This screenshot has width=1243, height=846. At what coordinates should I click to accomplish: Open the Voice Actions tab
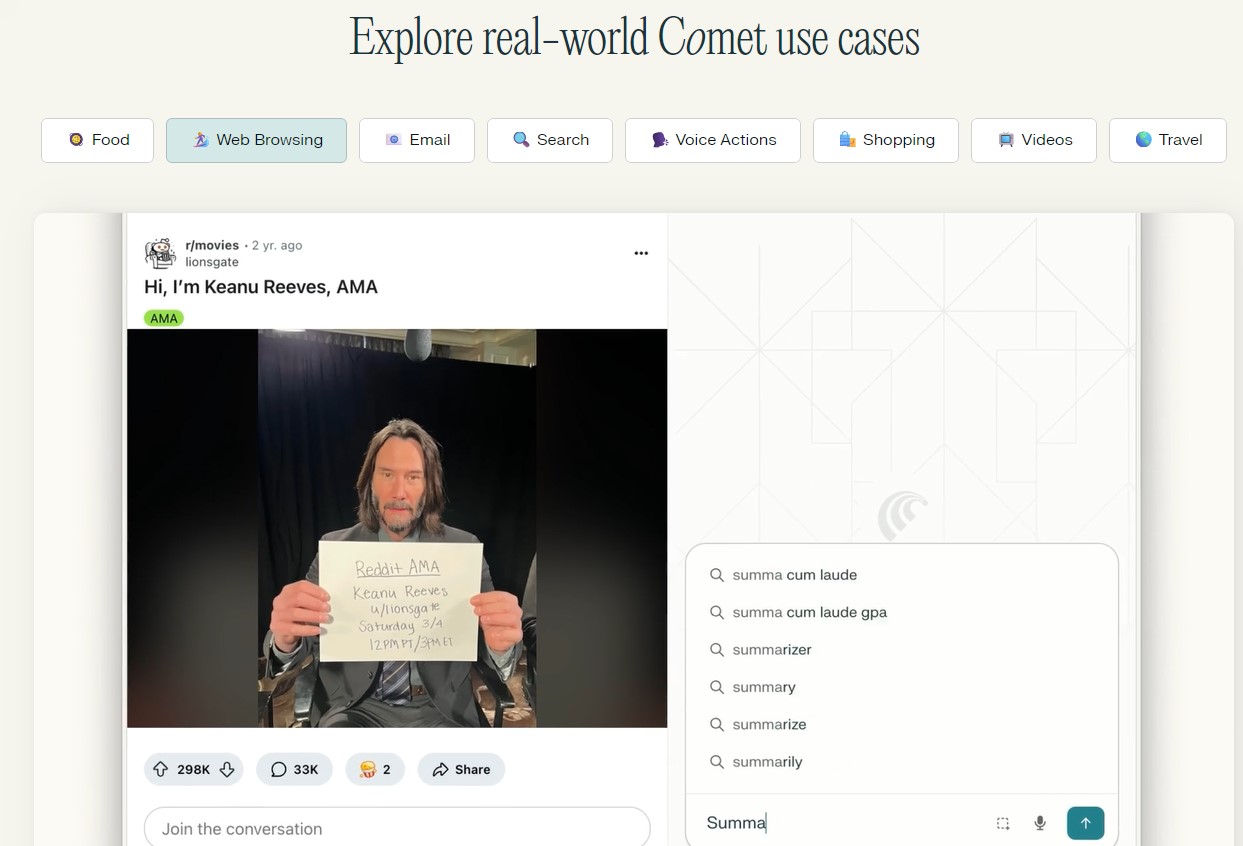point(713,140)
